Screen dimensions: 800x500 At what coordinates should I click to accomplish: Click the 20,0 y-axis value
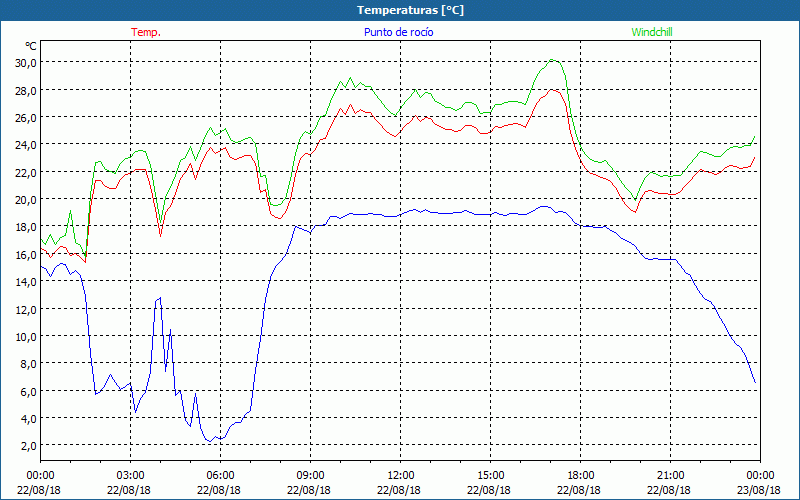click(26, 199)
